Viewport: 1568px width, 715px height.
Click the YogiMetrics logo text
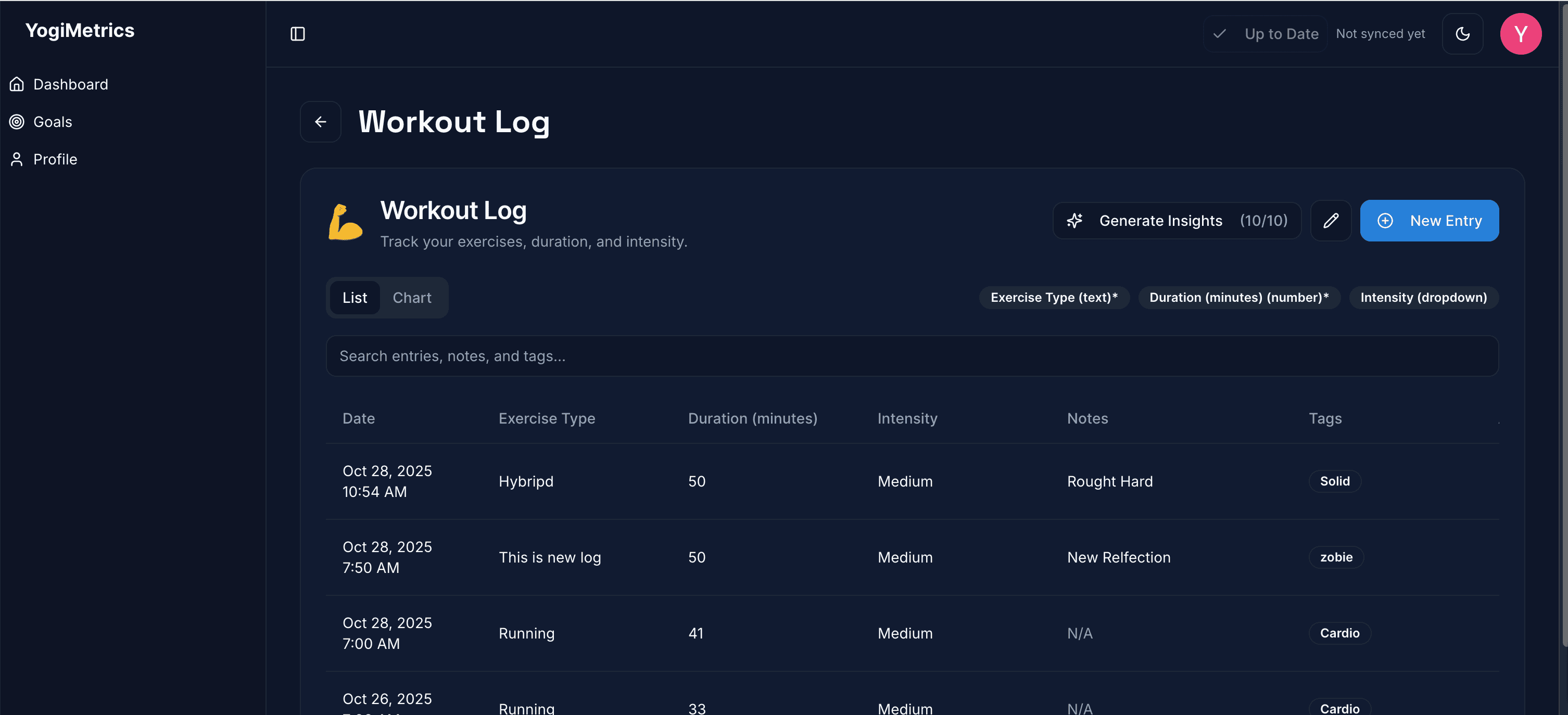[80, 30]
